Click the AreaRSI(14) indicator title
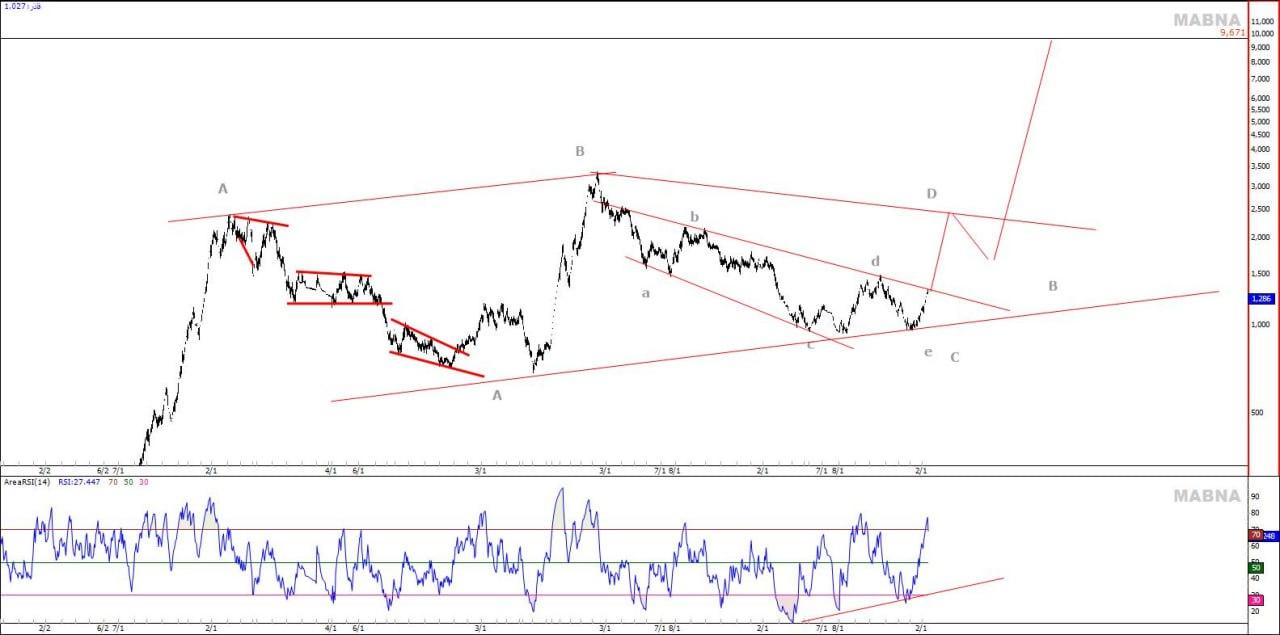Viewport: 1280px width, 635px height. tap(25, 481)
